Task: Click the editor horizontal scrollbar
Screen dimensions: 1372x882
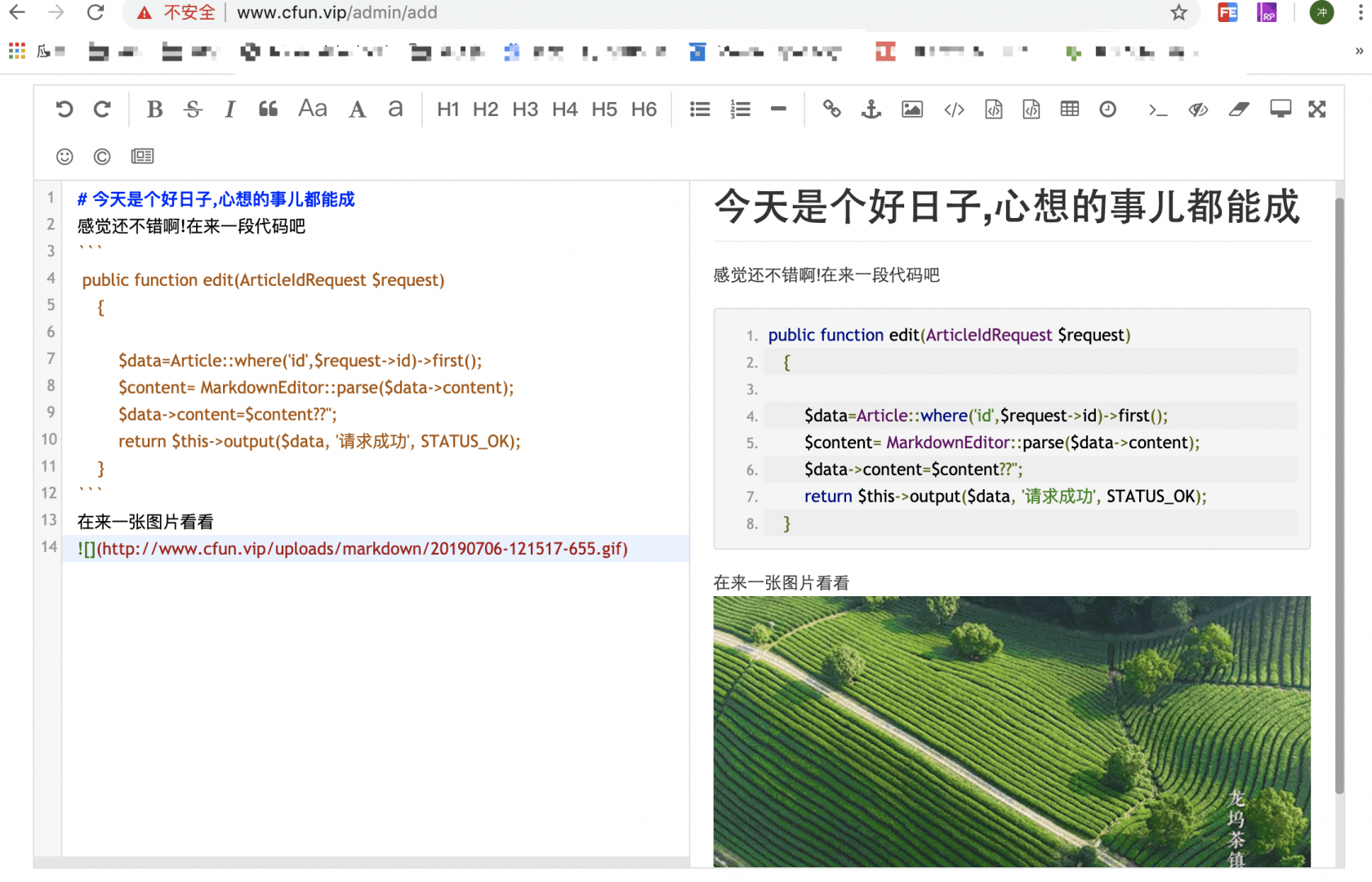Action: [x=361, y=862]
